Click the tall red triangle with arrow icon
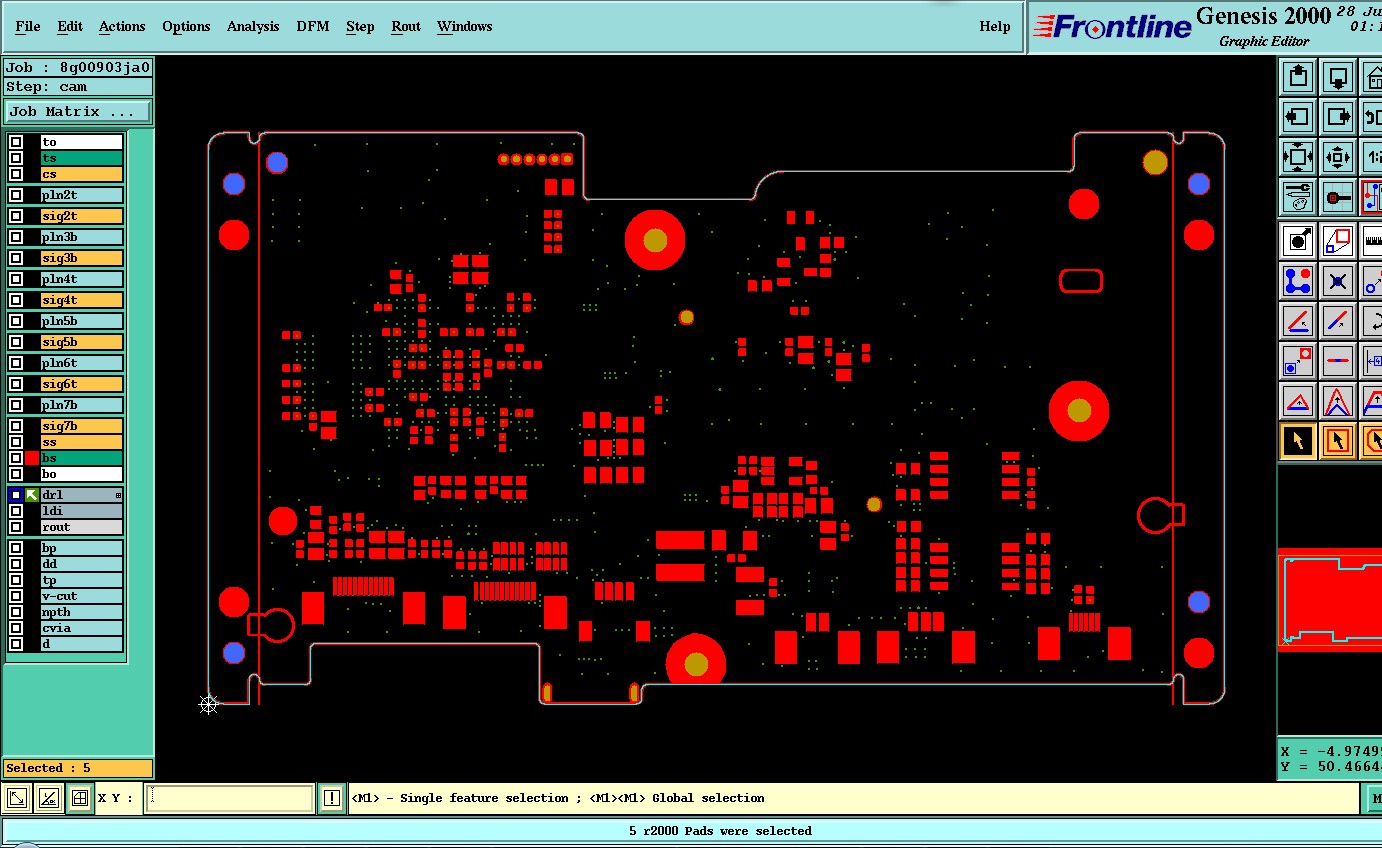 (x=1338, y=401)
